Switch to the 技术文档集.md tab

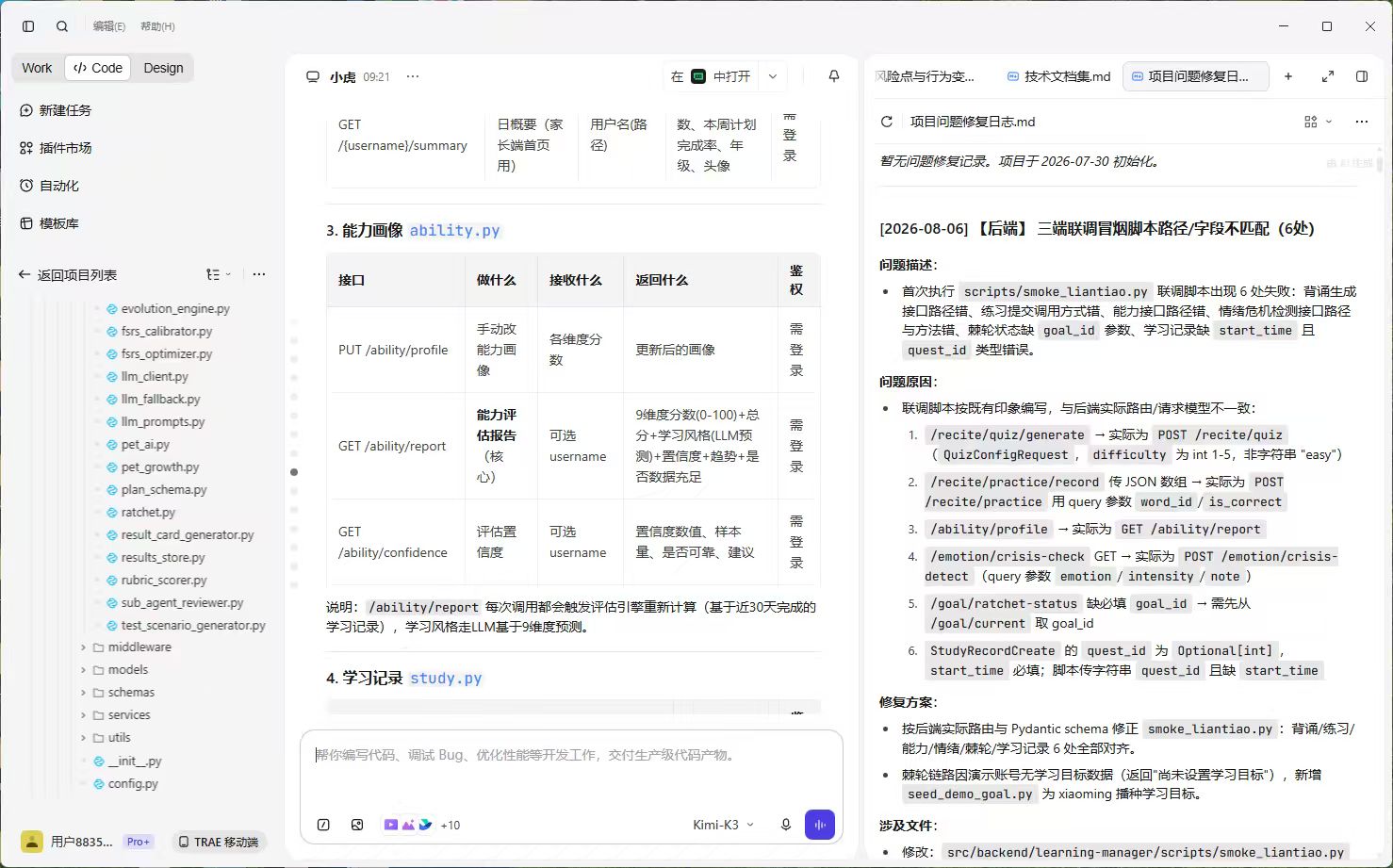coord(1058,76)
